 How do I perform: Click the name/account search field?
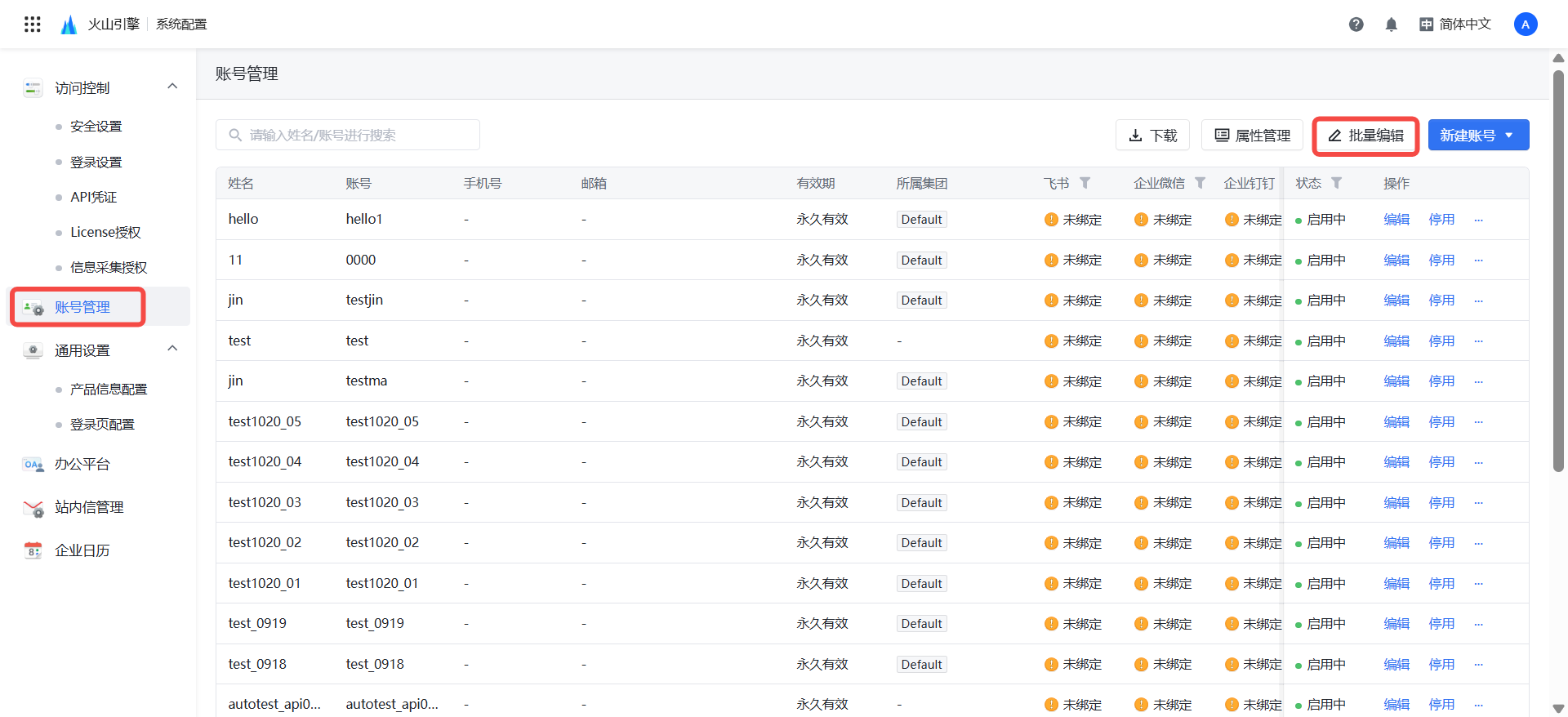pos(348,136)
